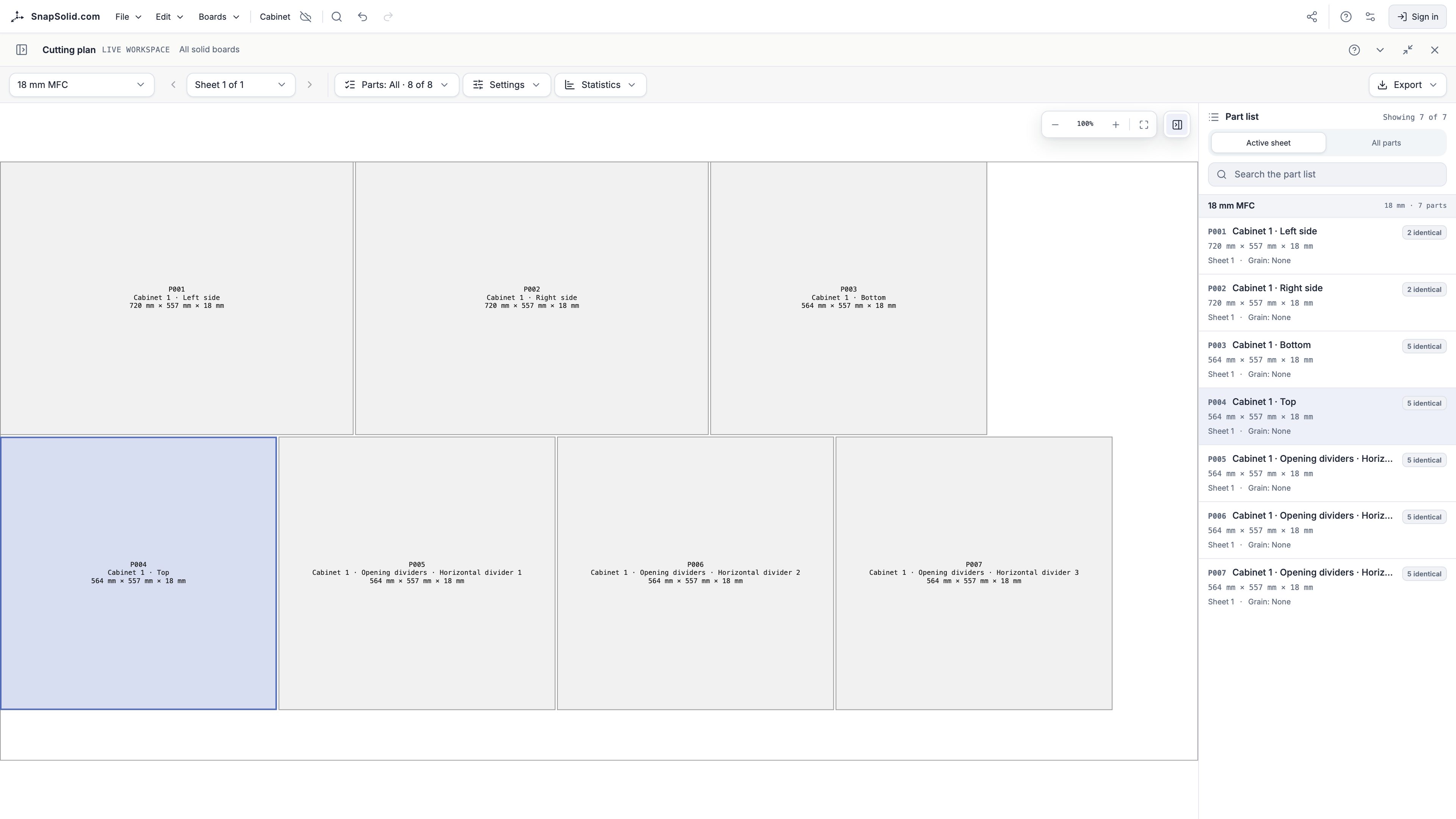
Task: Go to next sheet arrow
Action: click(310, 85)
